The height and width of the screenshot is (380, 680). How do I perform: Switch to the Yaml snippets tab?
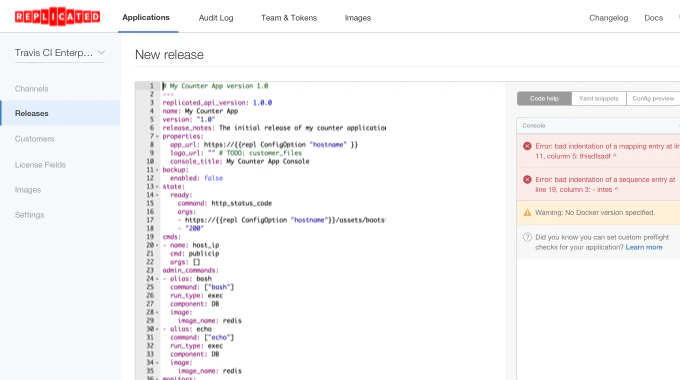599,98
